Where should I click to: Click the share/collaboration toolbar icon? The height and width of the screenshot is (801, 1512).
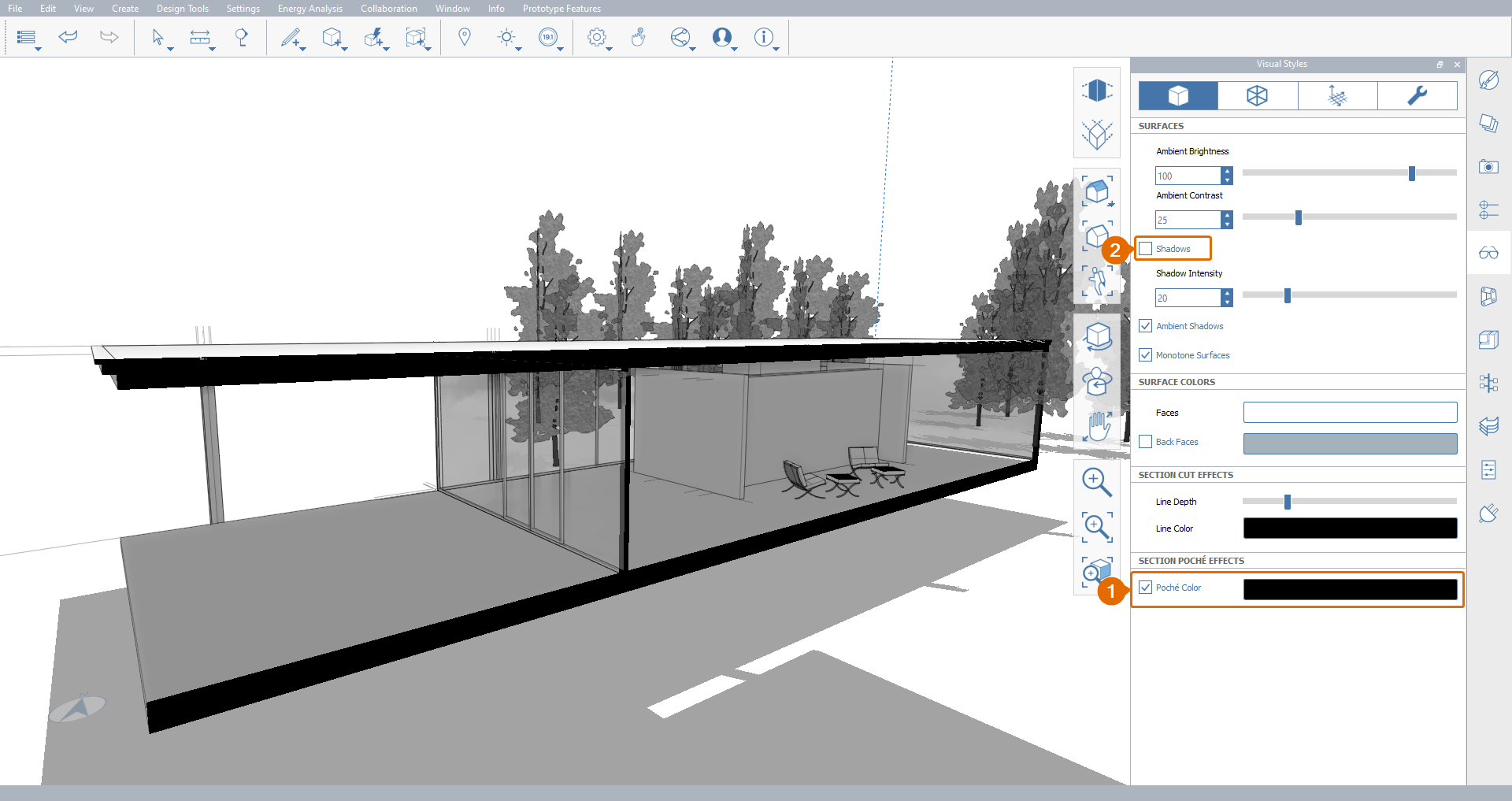point(680,36)
